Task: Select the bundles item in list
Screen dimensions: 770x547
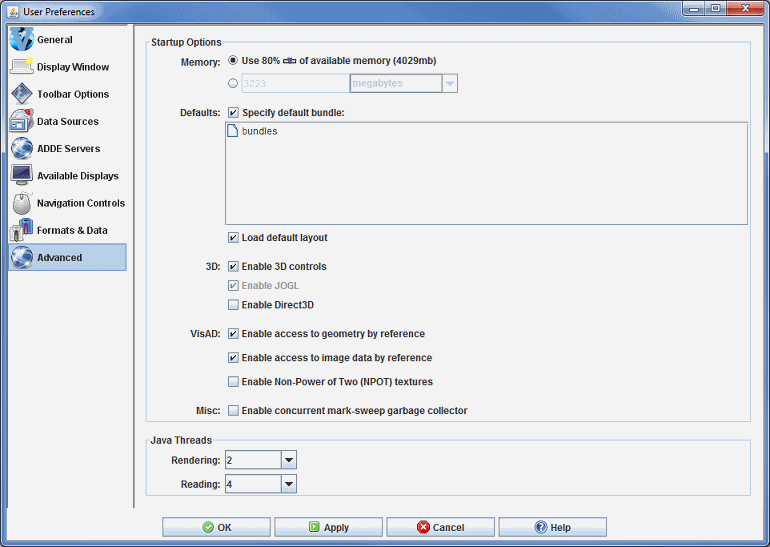Action: (259, 131)
